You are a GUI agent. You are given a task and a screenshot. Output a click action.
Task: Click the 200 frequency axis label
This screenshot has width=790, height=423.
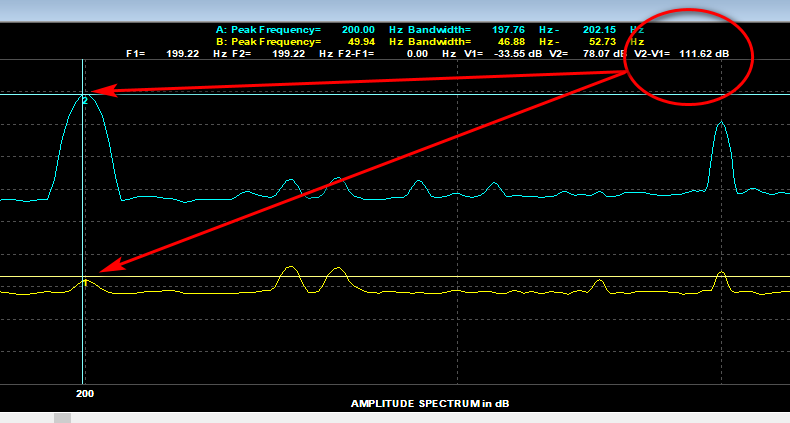pyautogui.click(x=85, y=394)
